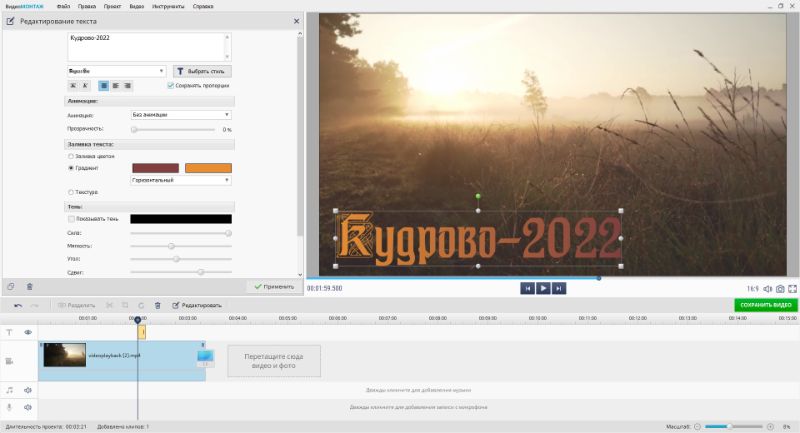
Task: Toggle 'Сохранять пропорции' checkbox
Action: (171, 86)
